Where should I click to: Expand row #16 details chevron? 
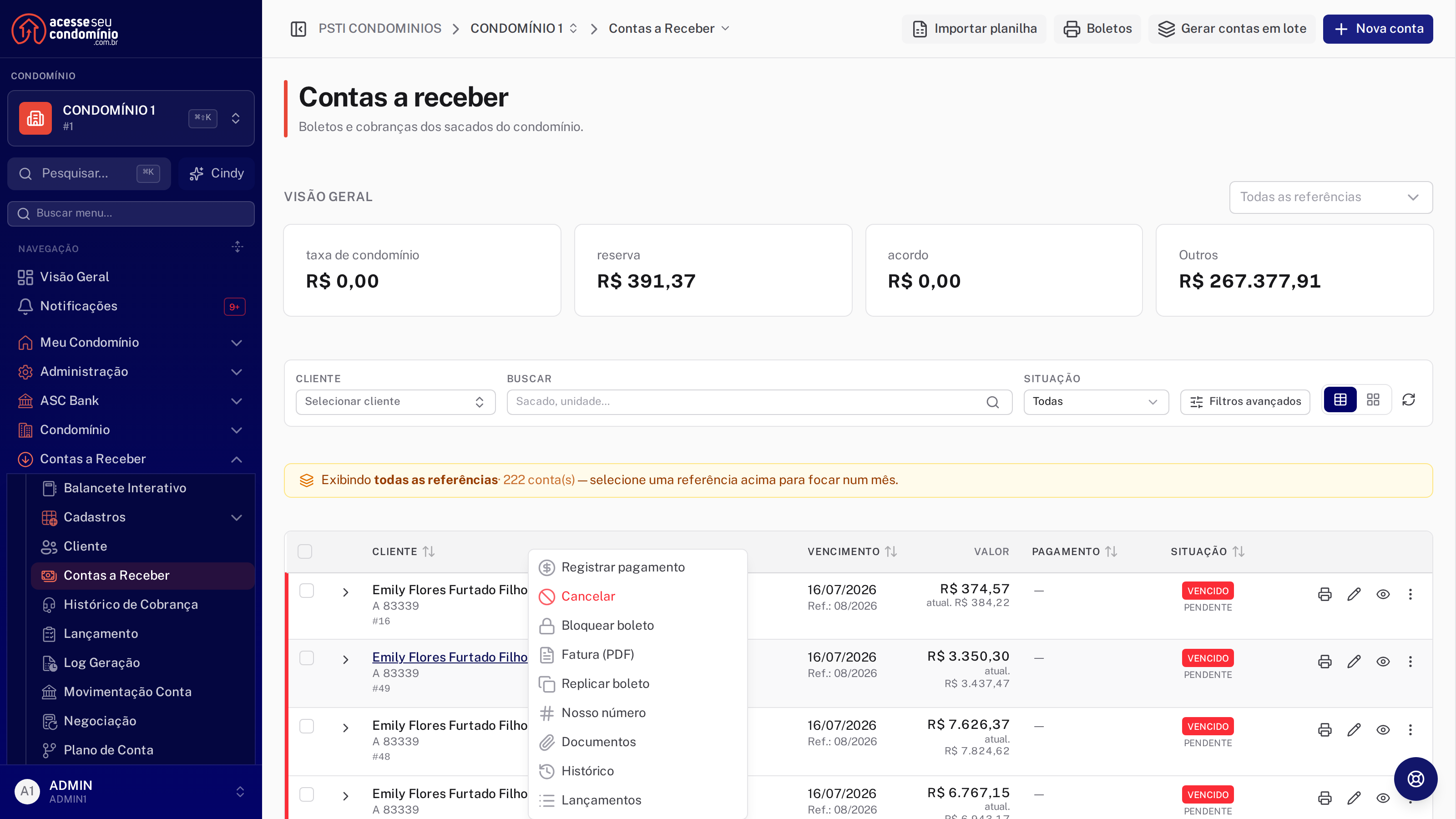click(x=345, y=592)
